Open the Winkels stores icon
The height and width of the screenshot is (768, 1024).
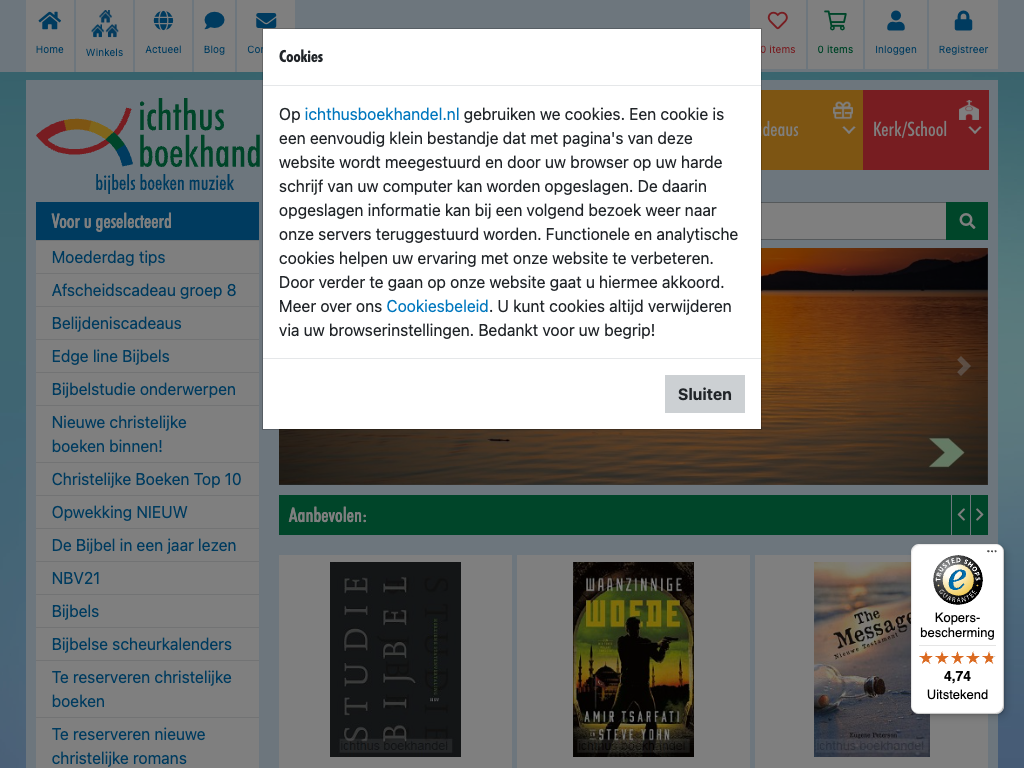point(104,24)
